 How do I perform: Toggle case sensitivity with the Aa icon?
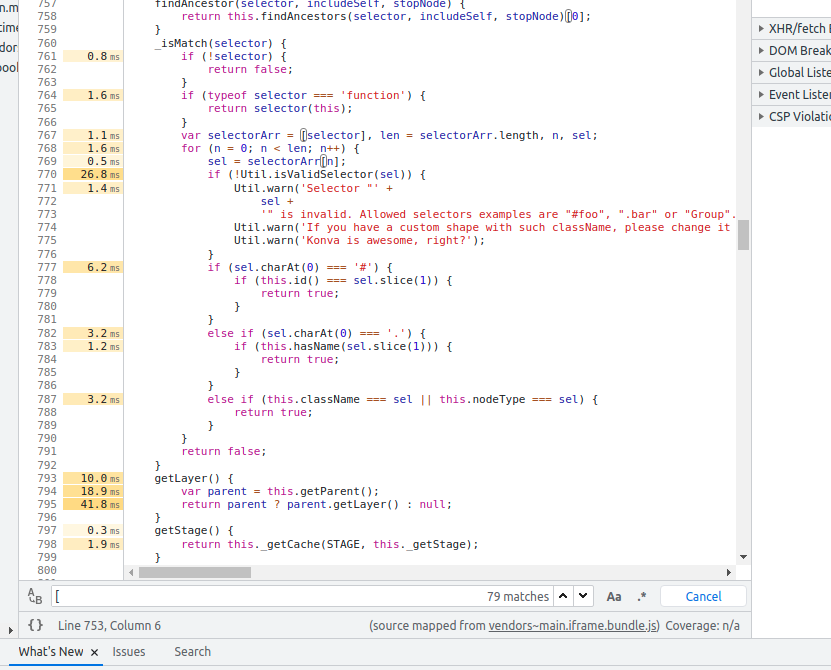(x=613, y=596)
